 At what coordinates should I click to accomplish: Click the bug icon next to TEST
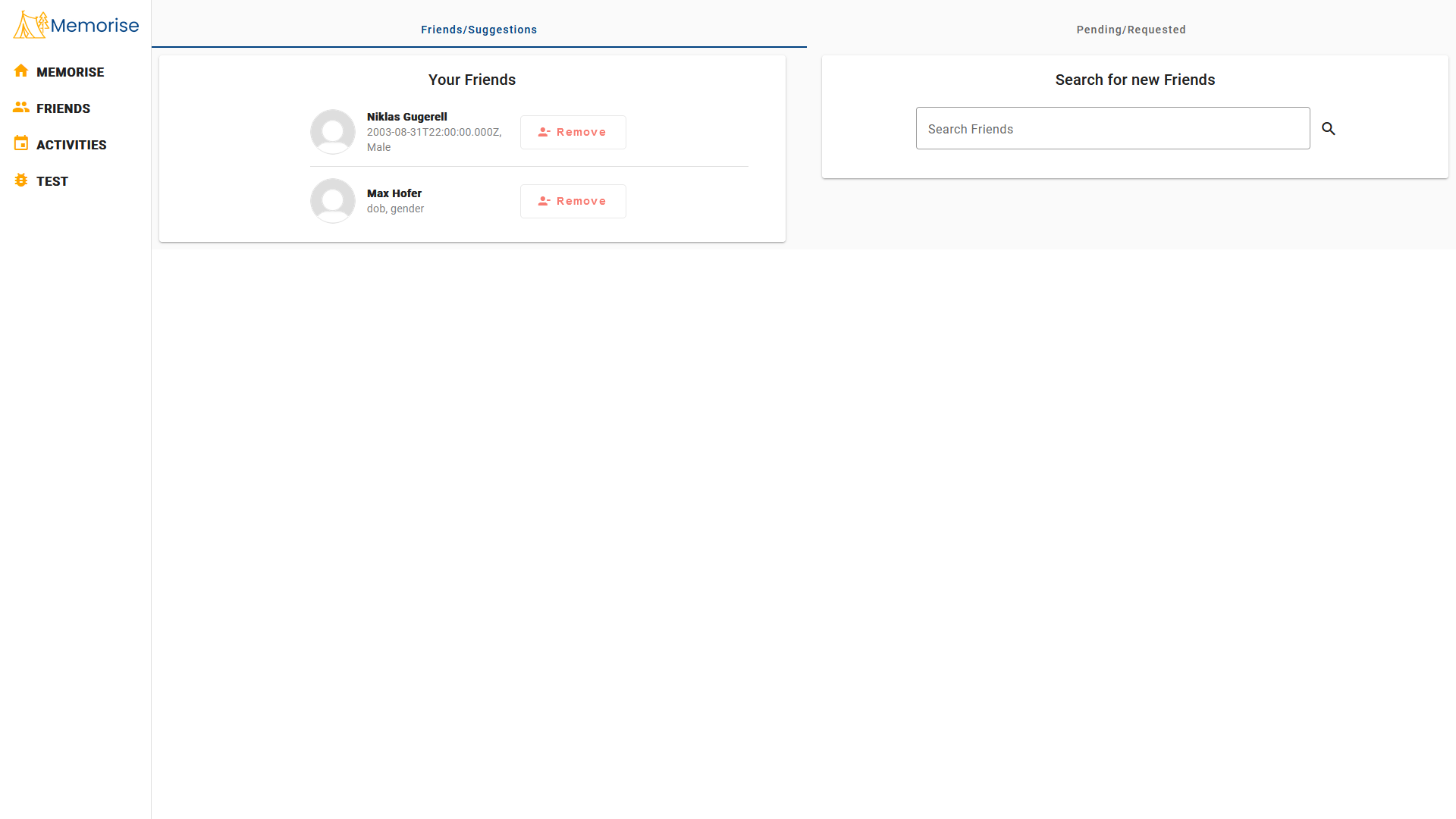(x=21, y=180)
